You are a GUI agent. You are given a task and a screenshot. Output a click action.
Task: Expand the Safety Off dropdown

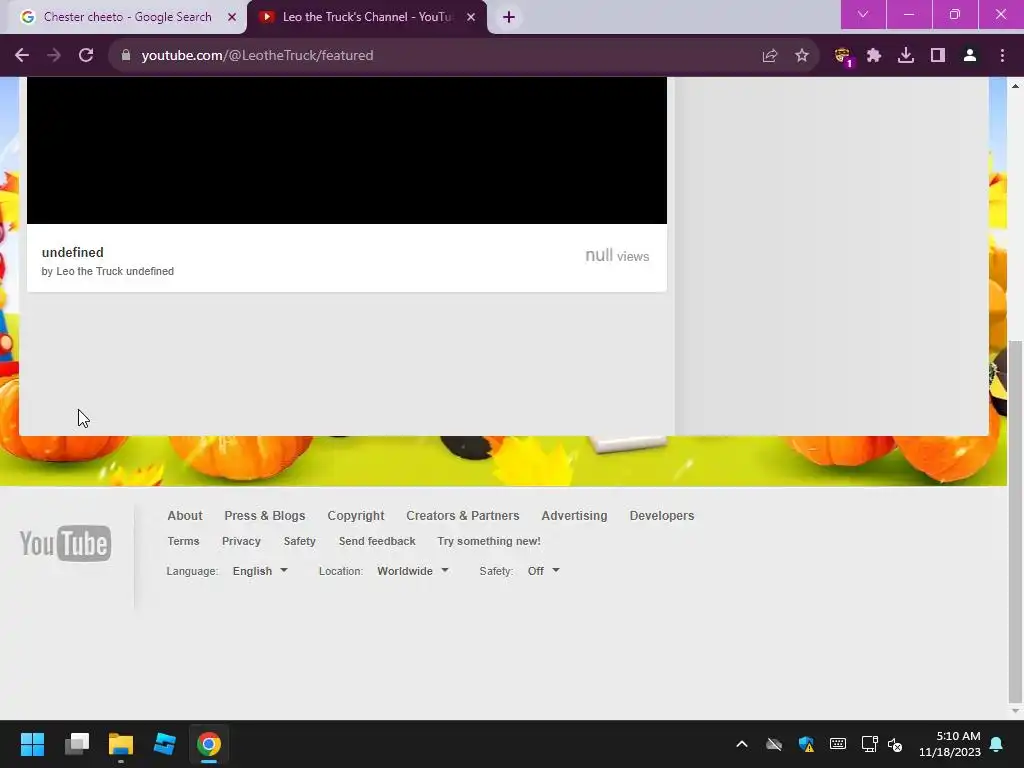point(543,571)
